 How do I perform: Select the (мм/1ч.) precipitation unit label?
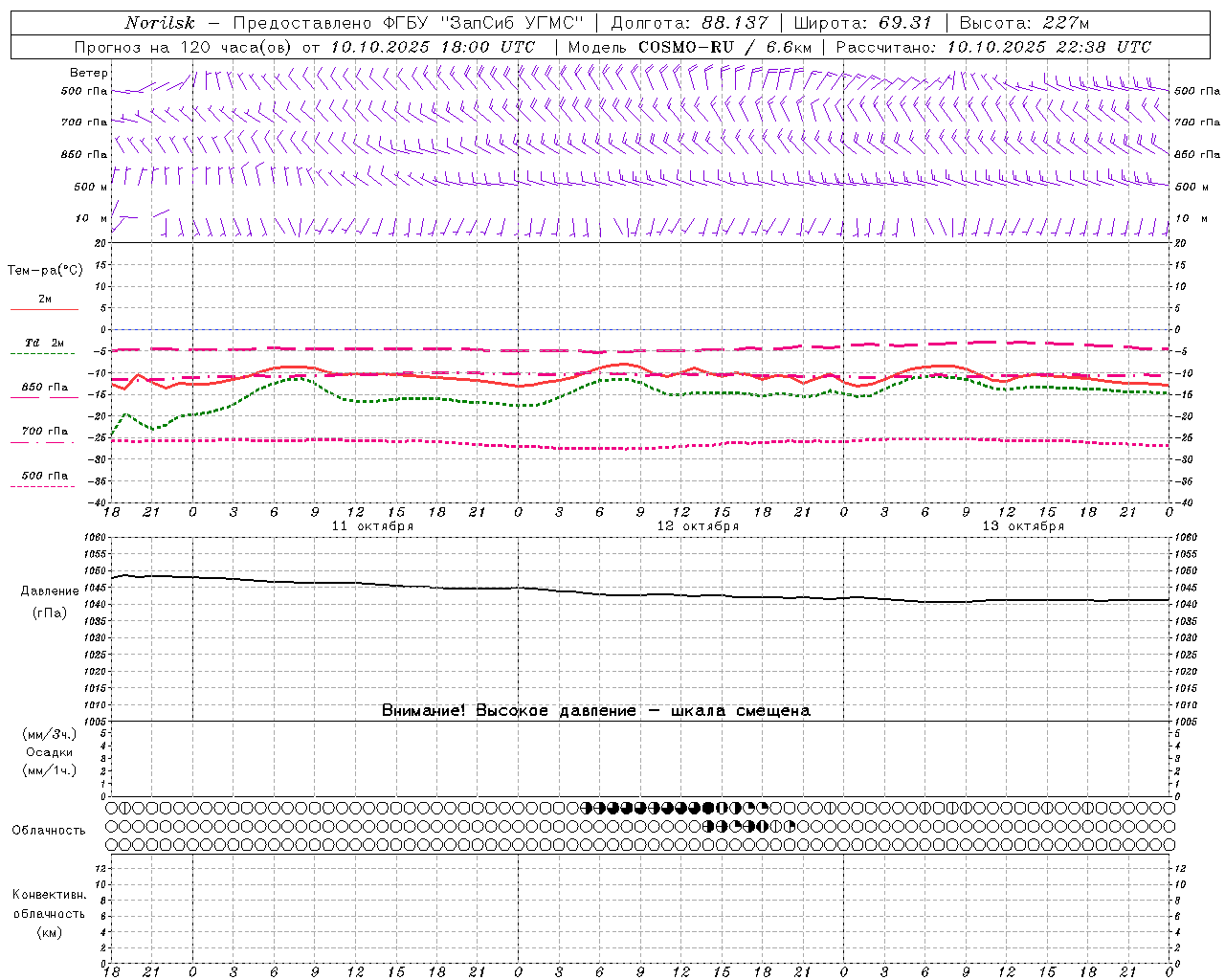click(x=50, y=770)
